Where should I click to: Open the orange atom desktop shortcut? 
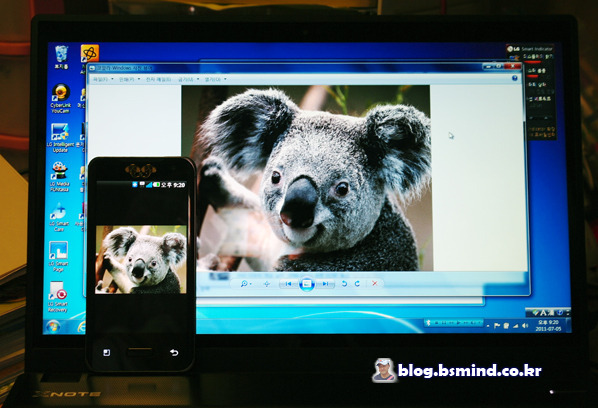point(90,54)
